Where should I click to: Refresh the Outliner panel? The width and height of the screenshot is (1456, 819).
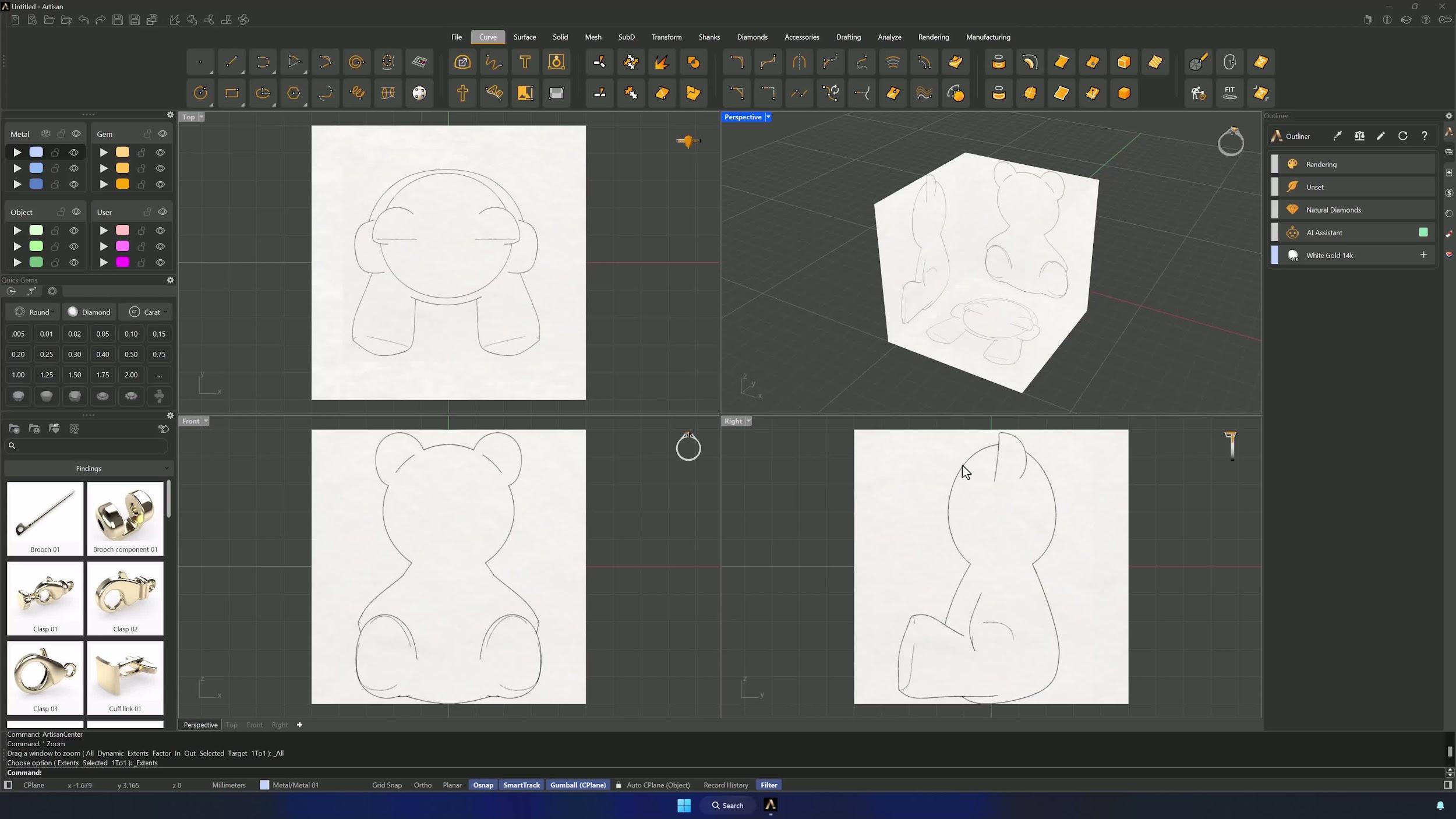point(1402,136)
